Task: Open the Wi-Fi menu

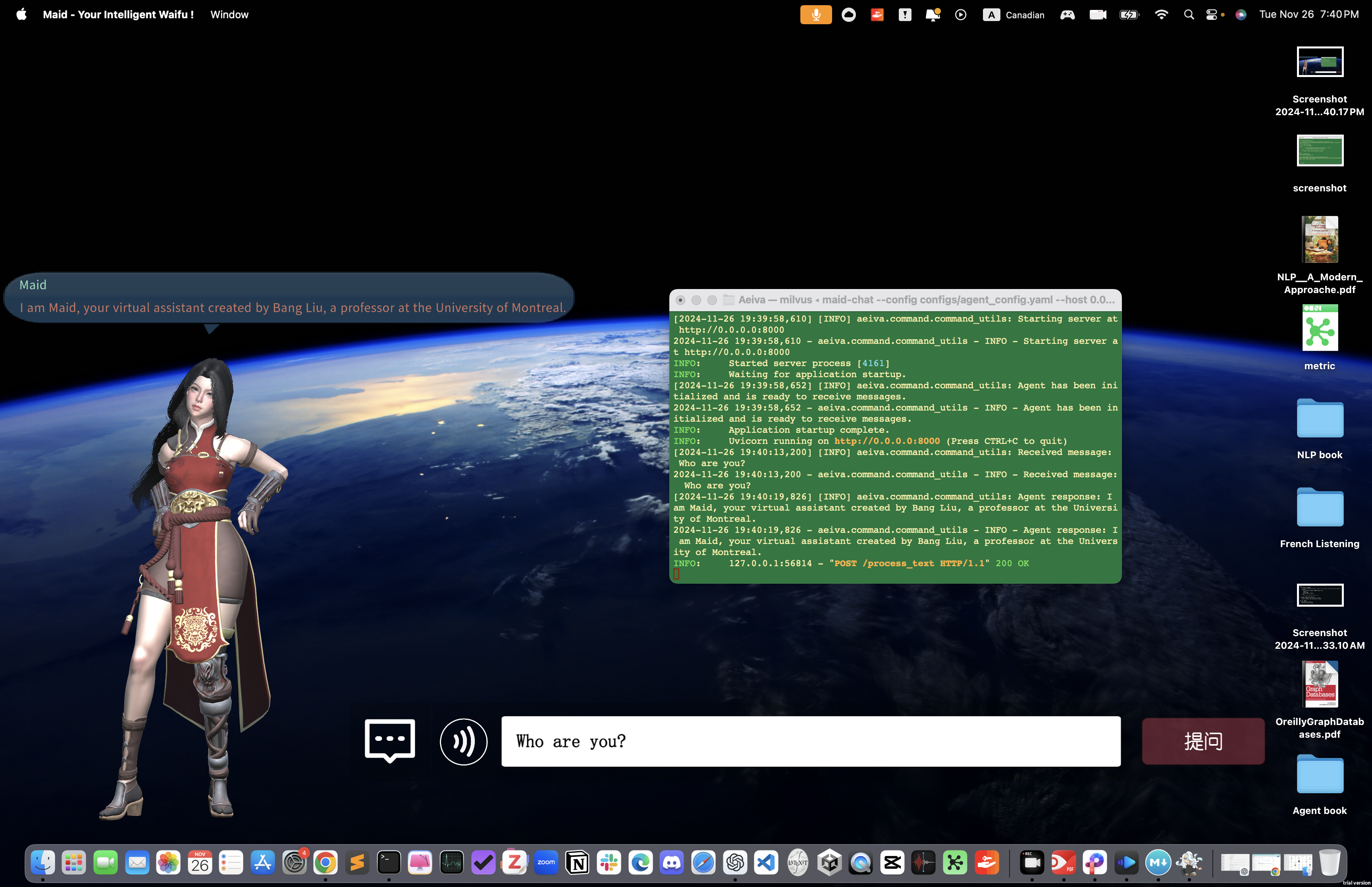Action: coord(1161,14)
